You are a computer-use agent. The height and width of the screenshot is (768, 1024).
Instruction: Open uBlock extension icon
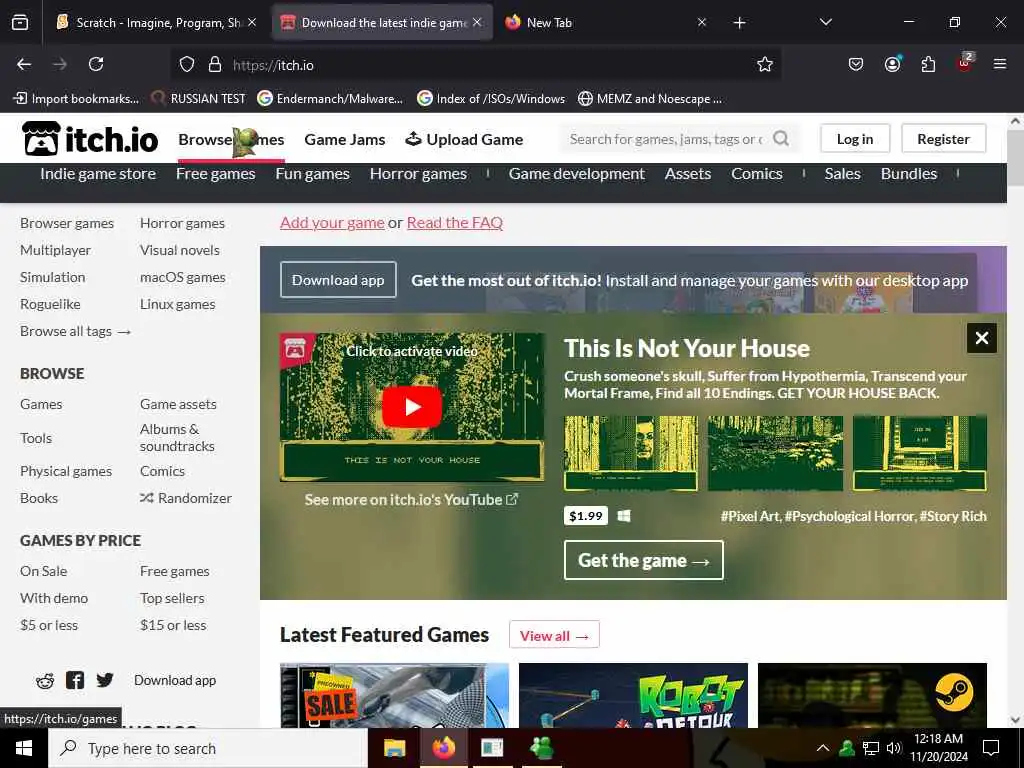pyautogui.click(x=965, y=63)
